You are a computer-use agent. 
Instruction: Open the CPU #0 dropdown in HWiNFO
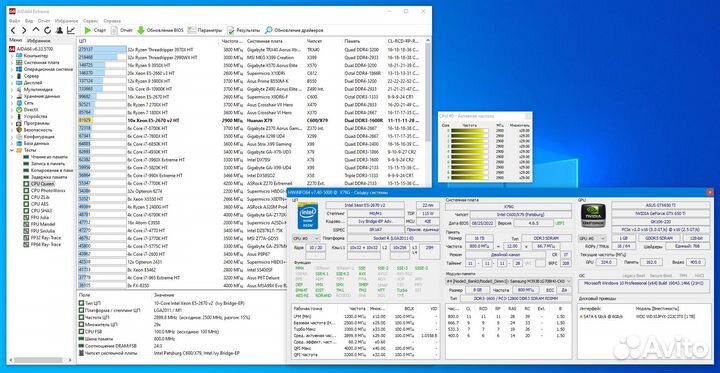click(x=306, y=238)
